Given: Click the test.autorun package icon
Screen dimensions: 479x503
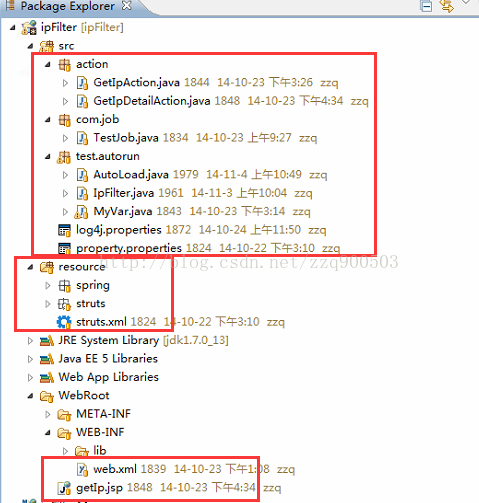Looking at the screenshot, I should click(64, 157).
